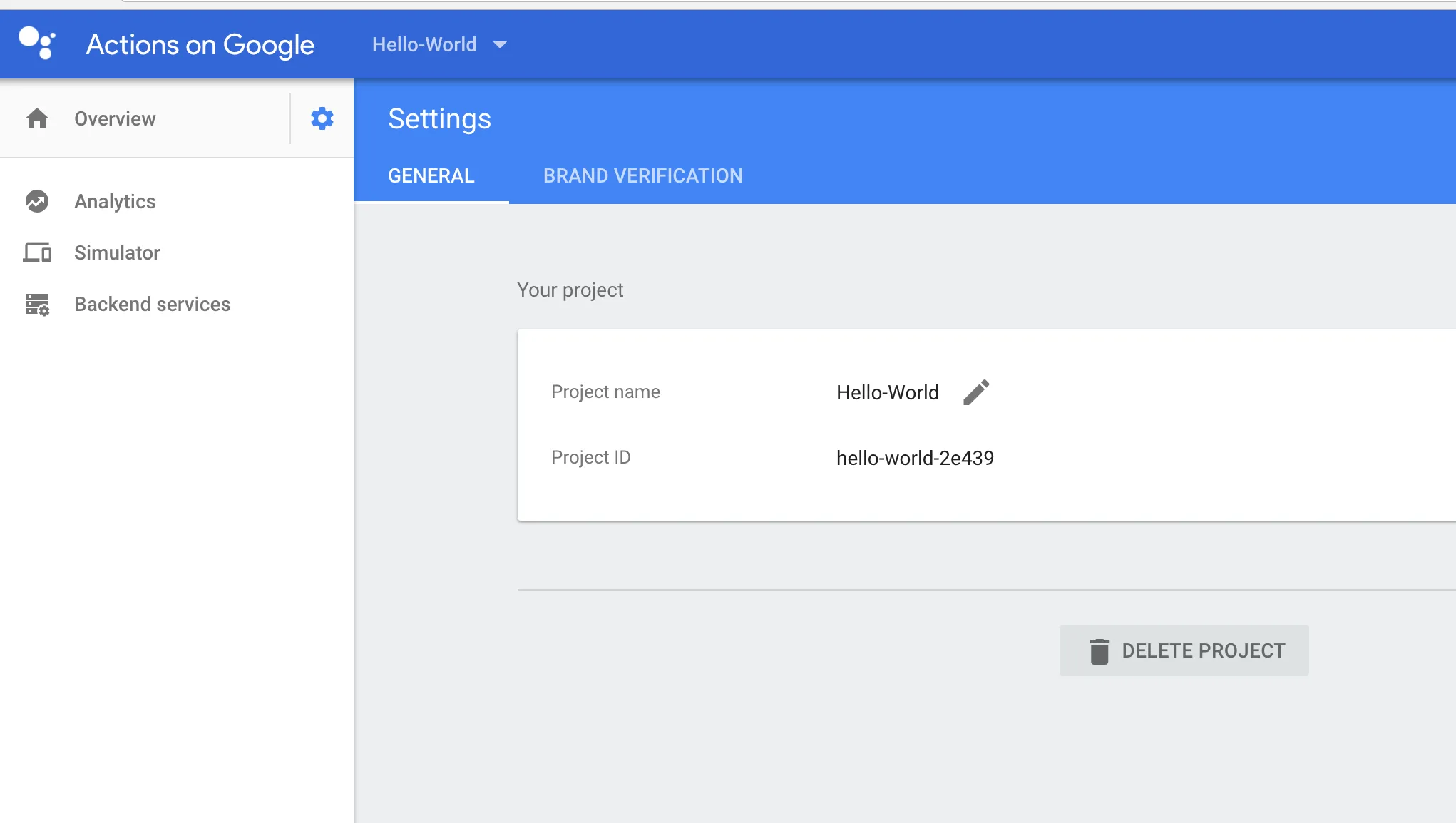Open settings via the gear icon
1456x823 pixels.
click(x=322, y=118)
